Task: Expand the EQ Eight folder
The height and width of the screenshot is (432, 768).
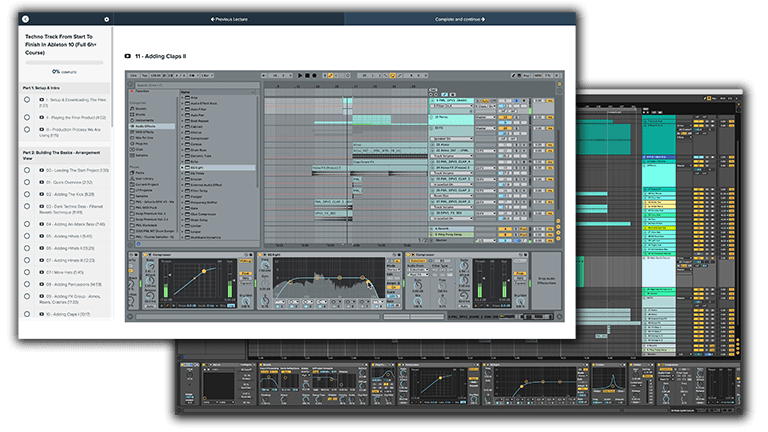Action: click(x=182, y=168)
